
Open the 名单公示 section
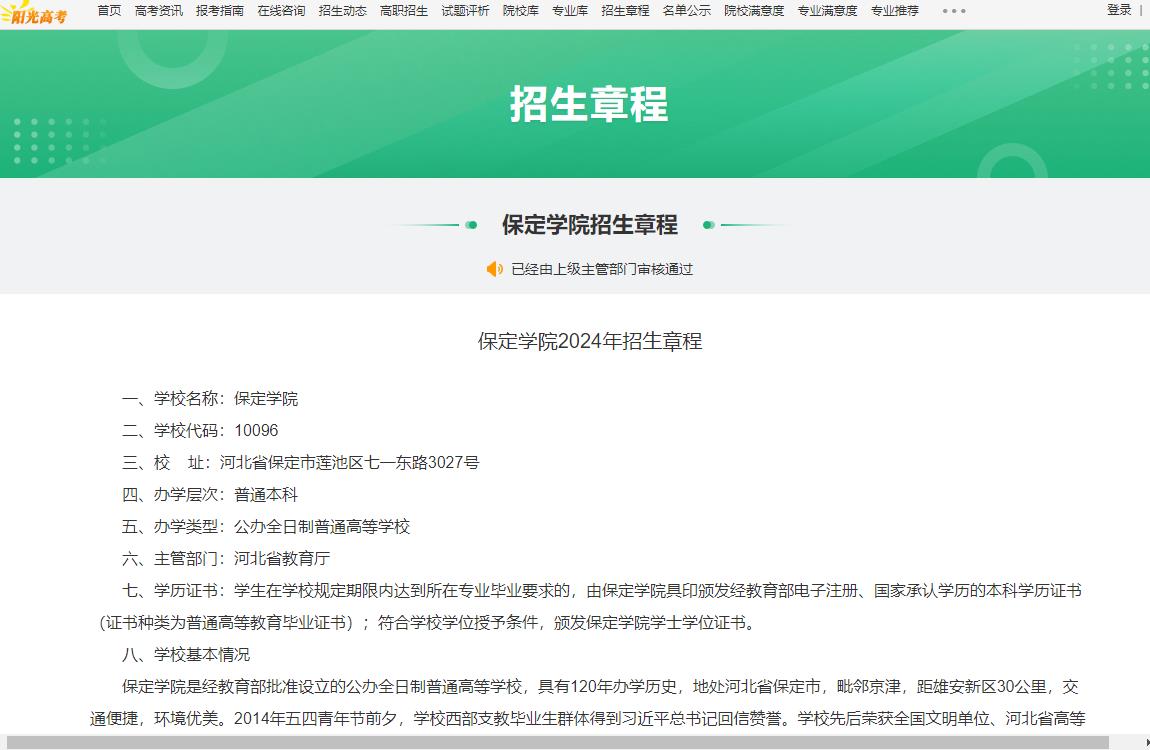(686, 11)
